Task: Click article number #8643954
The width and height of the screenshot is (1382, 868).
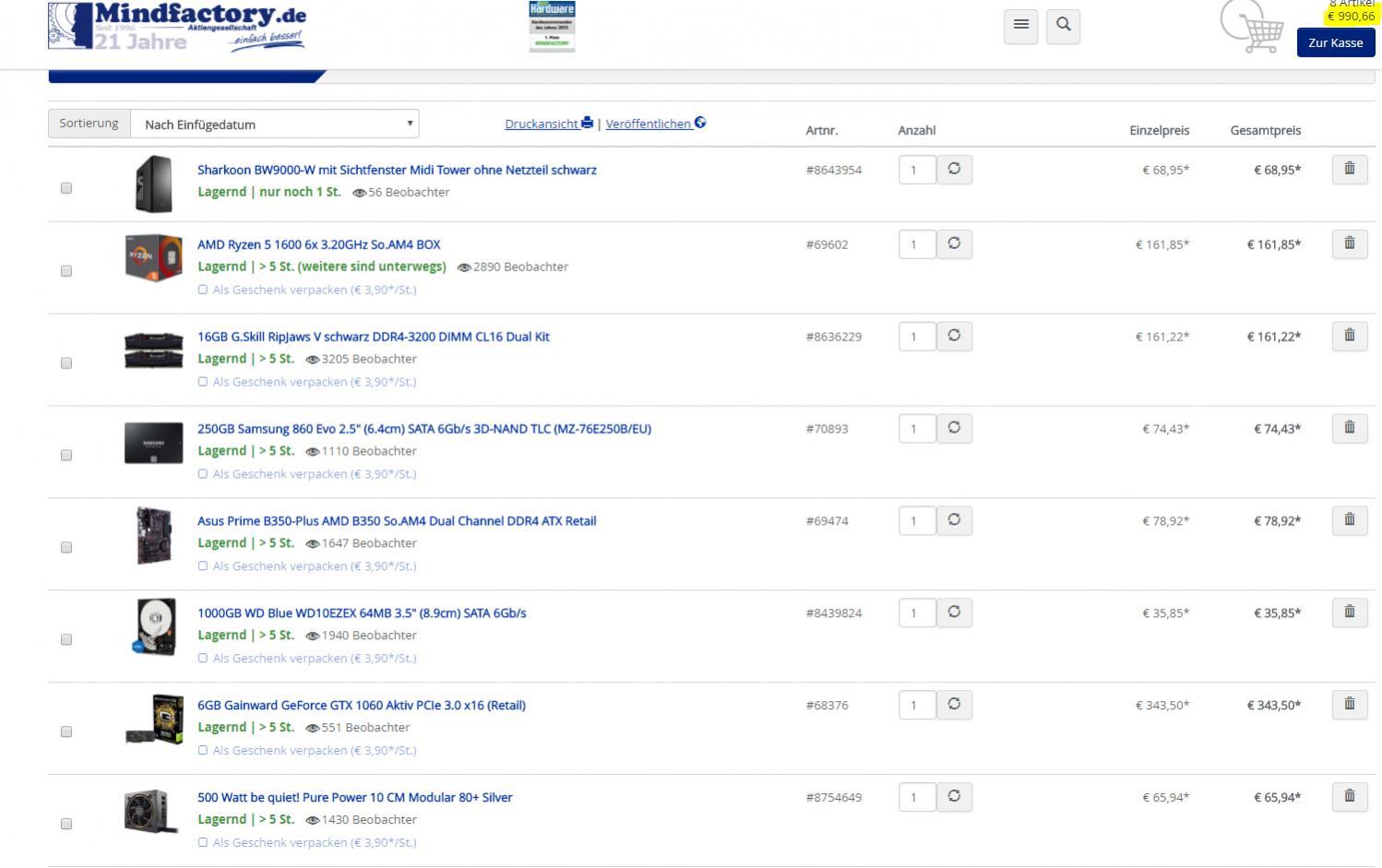Action: coord(833,170)
